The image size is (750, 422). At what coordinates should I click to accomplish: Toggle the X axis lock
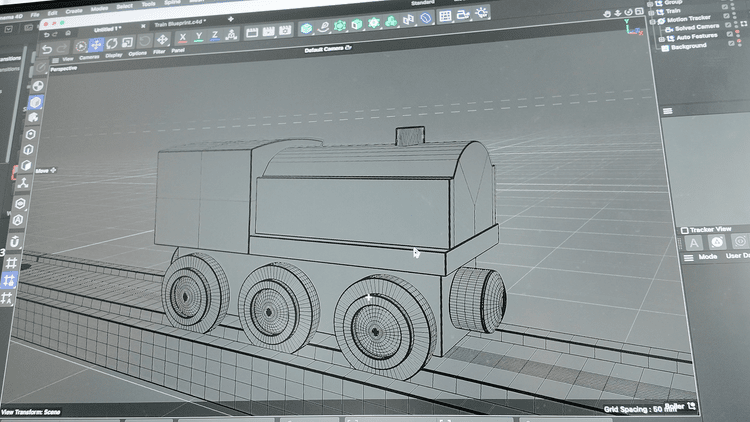coord(182,37)
